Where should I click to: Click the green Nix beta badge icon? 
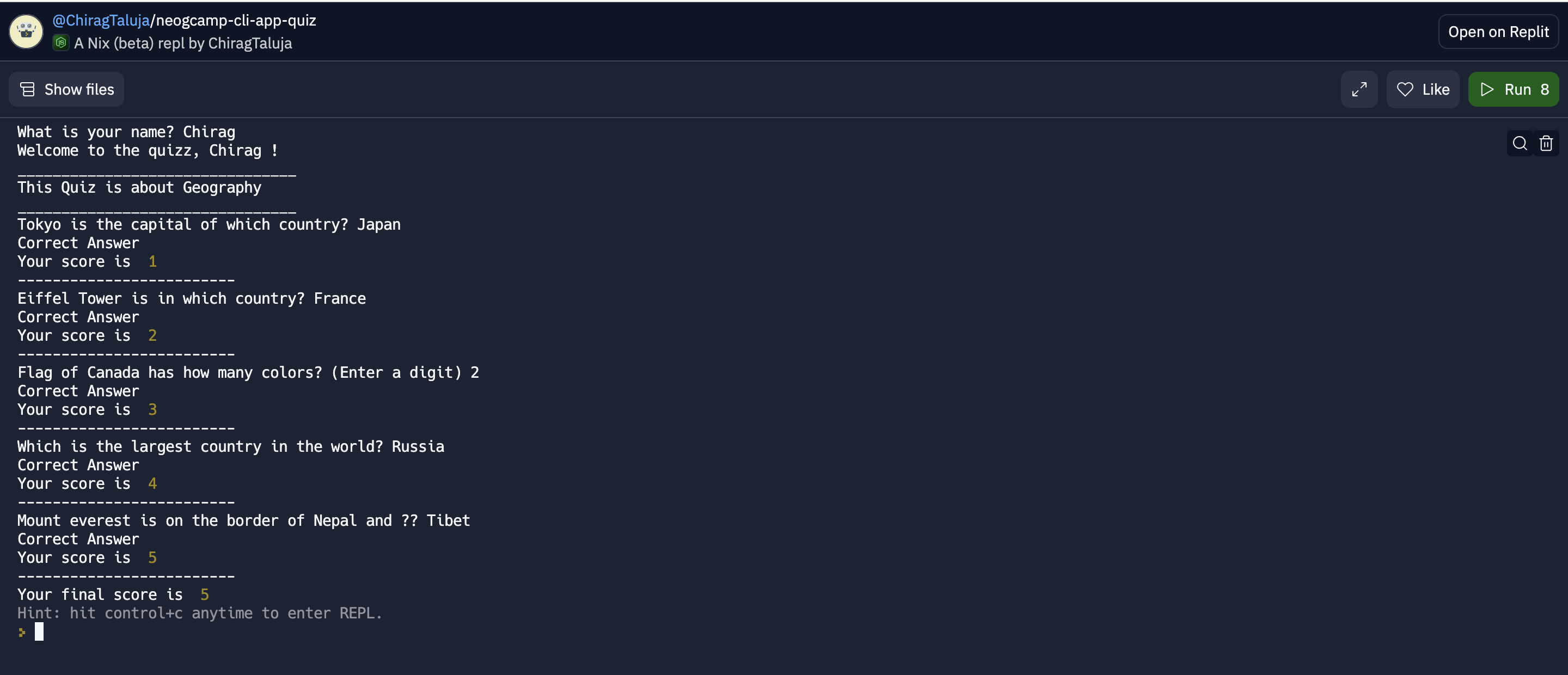pyautogui.click(x=61, y=42)
